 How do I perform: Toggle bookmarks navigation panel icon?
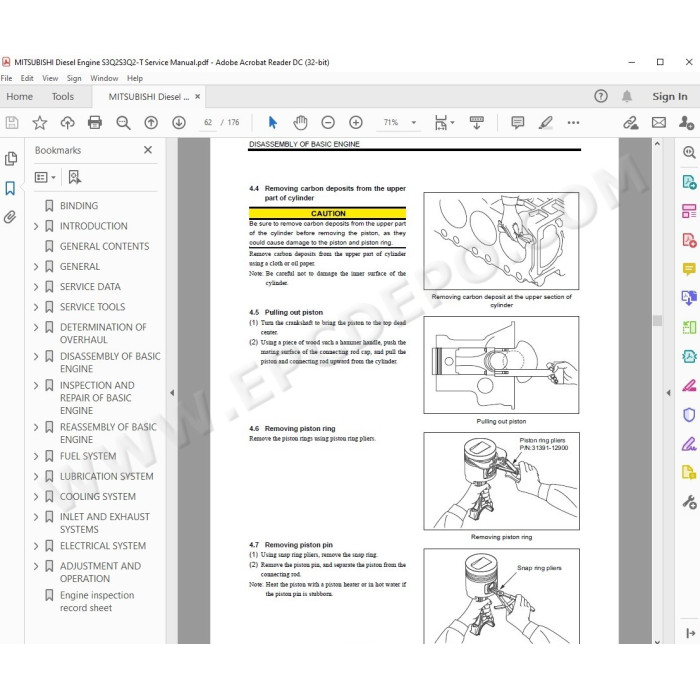click(10, 188)
